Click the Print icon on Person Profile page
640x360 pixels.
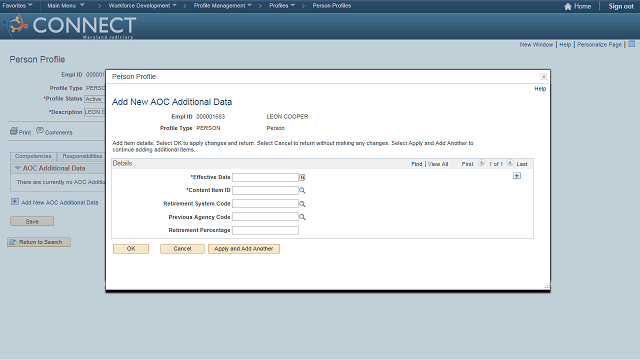pyautogui.click(x=14, y=131)
